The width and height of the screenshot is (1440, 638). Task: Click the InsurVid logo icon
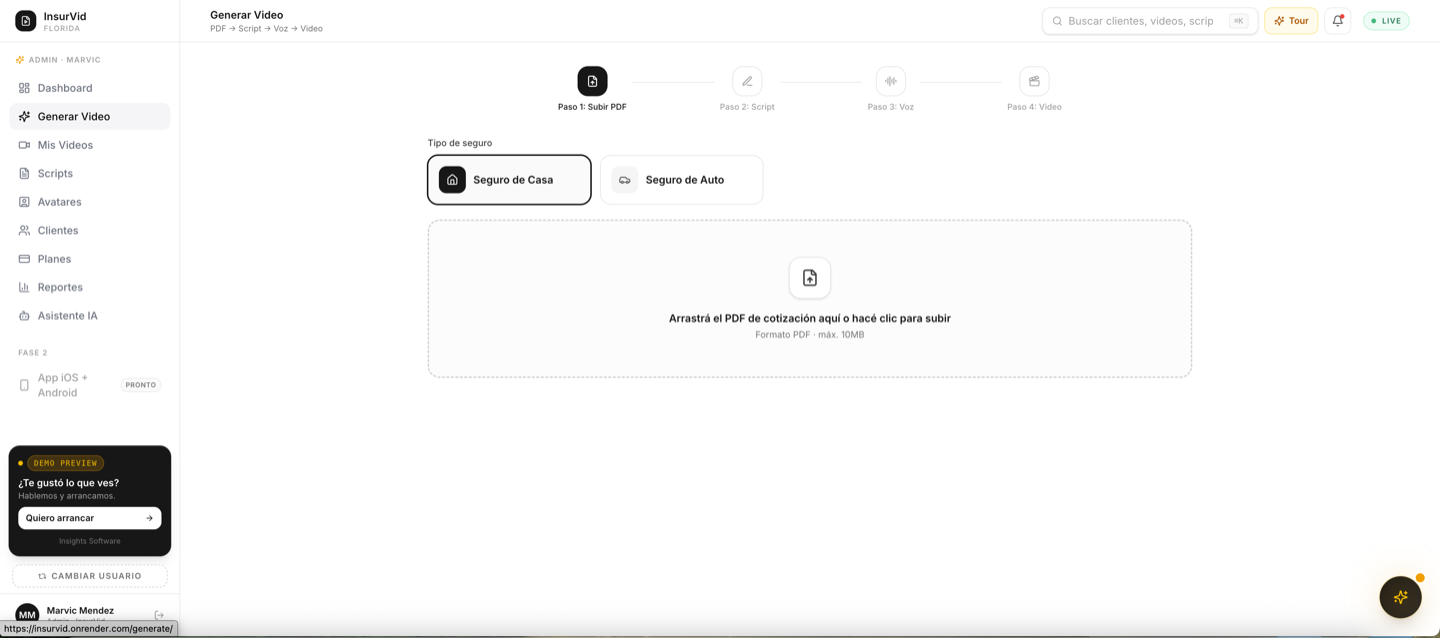(26, 20)
